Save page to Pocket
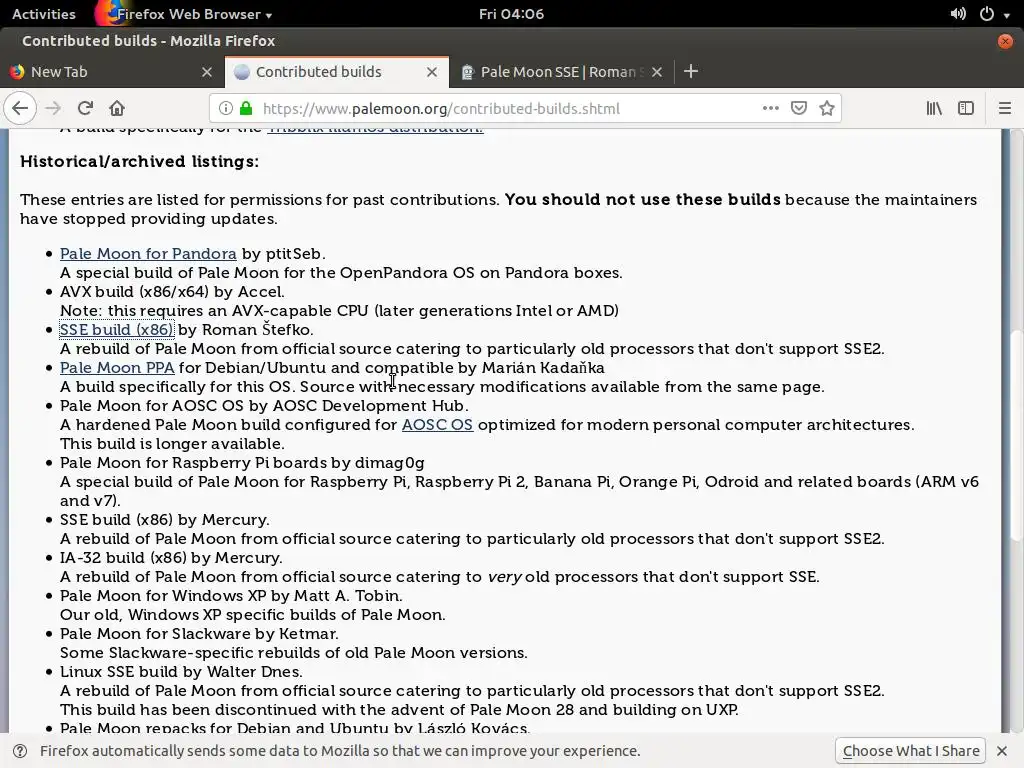1024x768 pixels. pyautogui.click(x=799, y=108)
